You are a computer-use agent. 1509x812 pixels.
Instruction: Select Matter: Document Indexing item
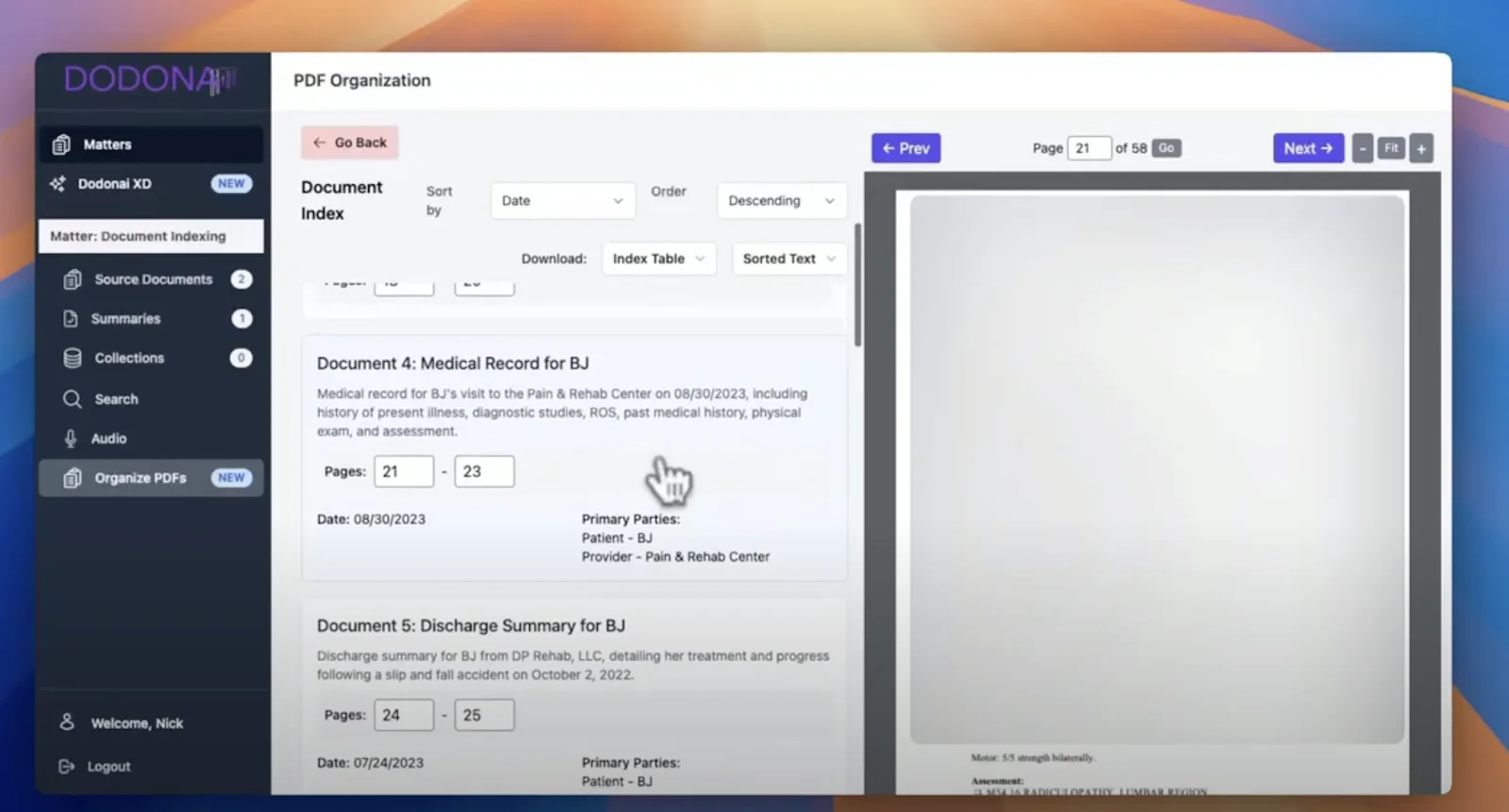[x=151, y=236]
